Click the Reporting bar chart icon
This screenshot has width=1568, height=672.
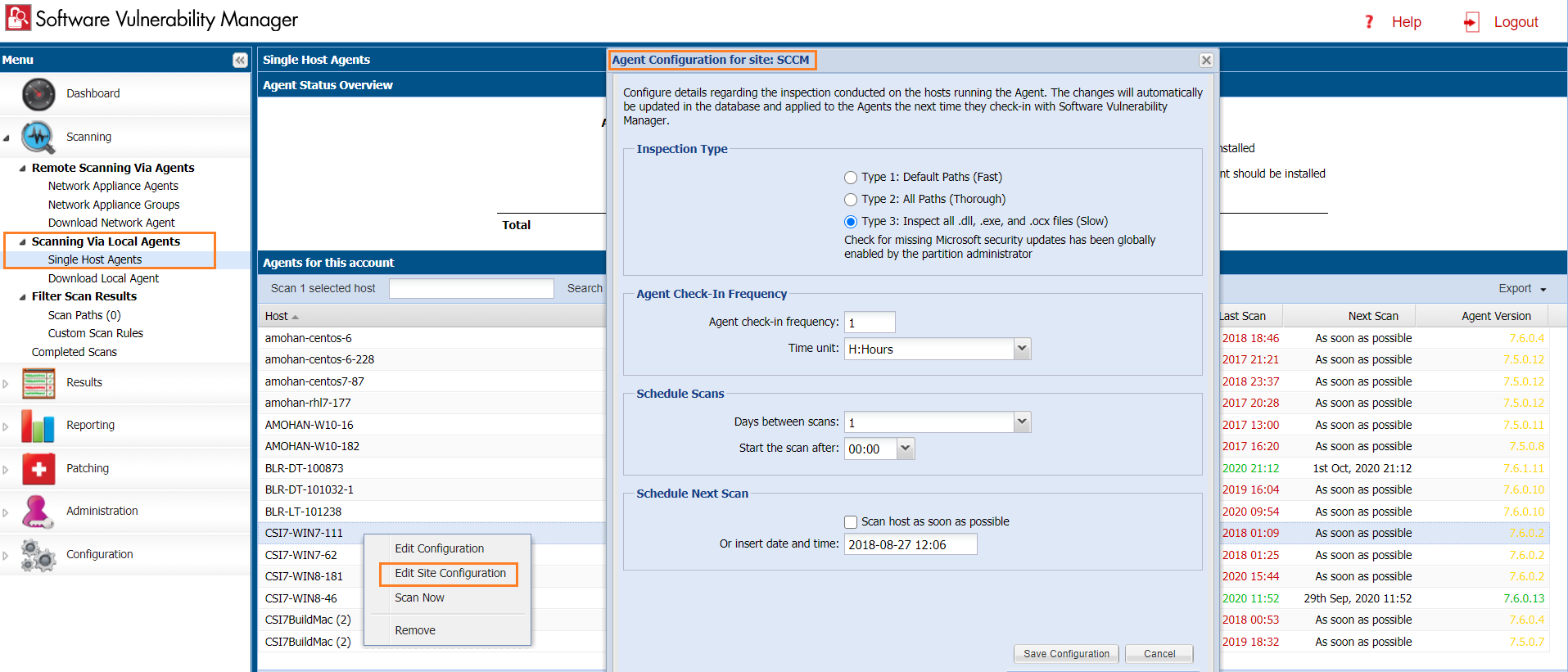click(38, 426)
